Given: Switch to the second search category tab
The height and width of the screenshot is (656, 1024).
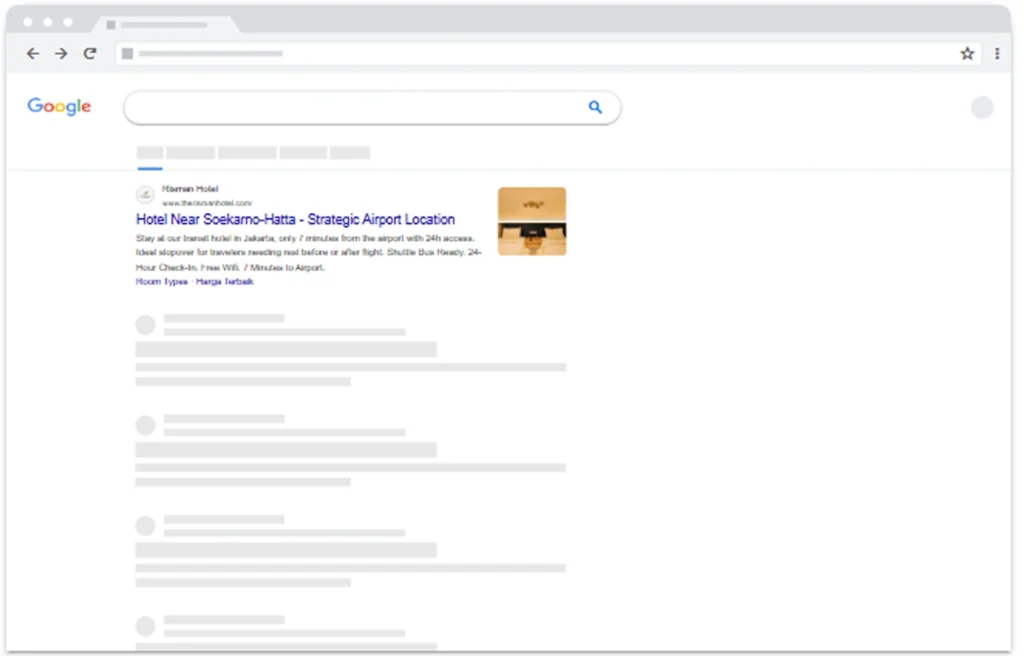Looking at the screenshot, I should (x=190, y=153).
